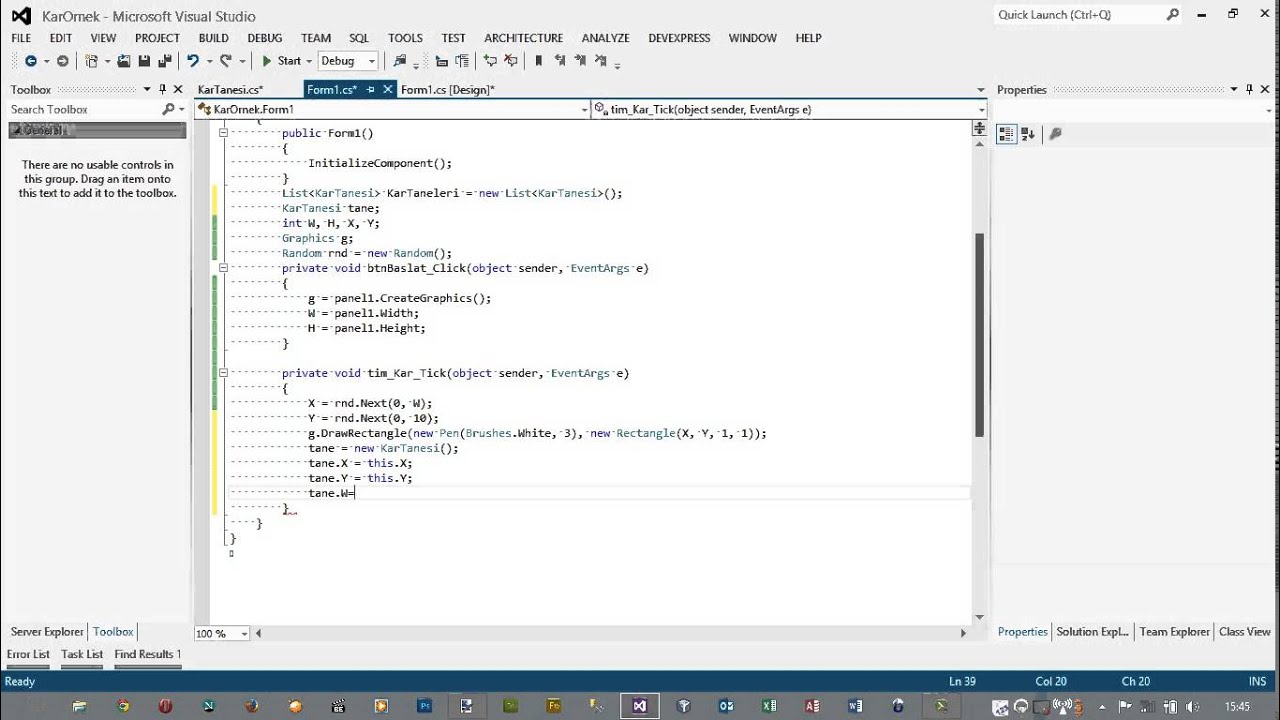Click the New Project toolbar icon
The height and width of the screenshot is (720, 1280).
[92, 61]
